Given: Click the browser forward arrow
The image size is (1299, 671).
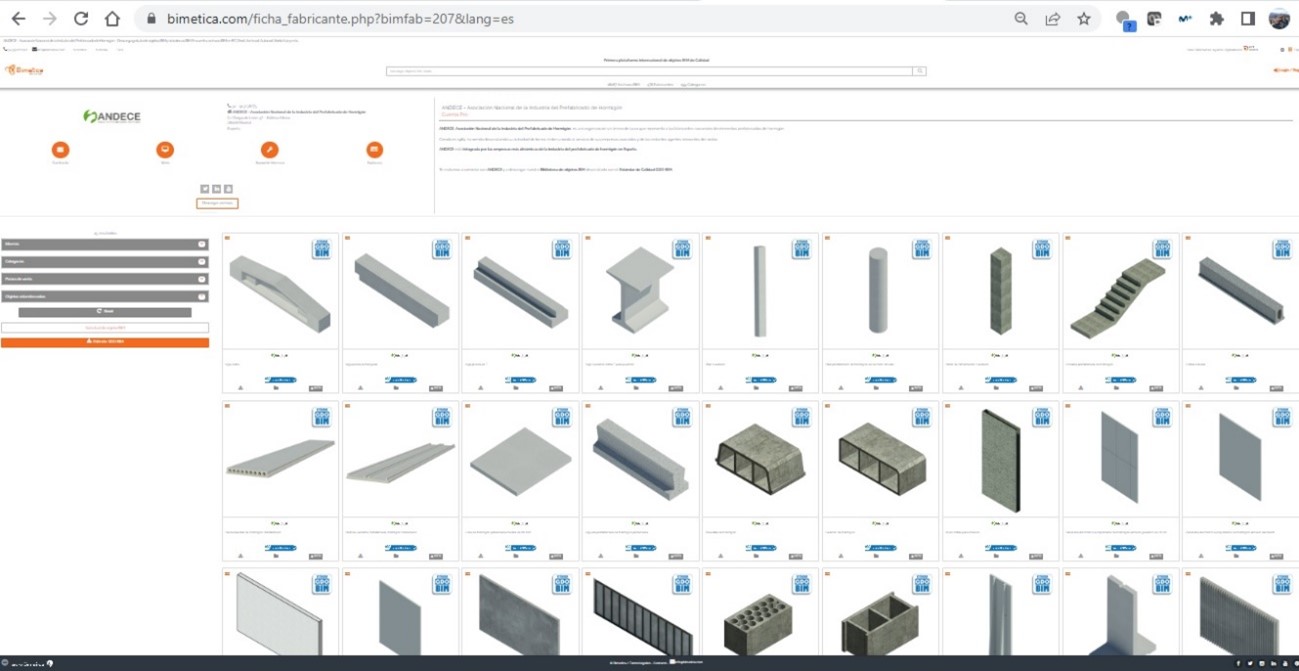Looking at the screenshot, I should pyautogui.click(x=49, y=18).
